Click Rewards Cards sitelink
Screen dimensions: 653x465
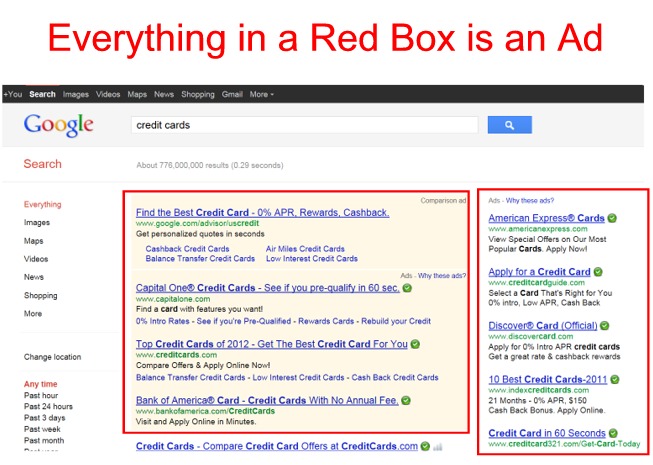[326, 321]
